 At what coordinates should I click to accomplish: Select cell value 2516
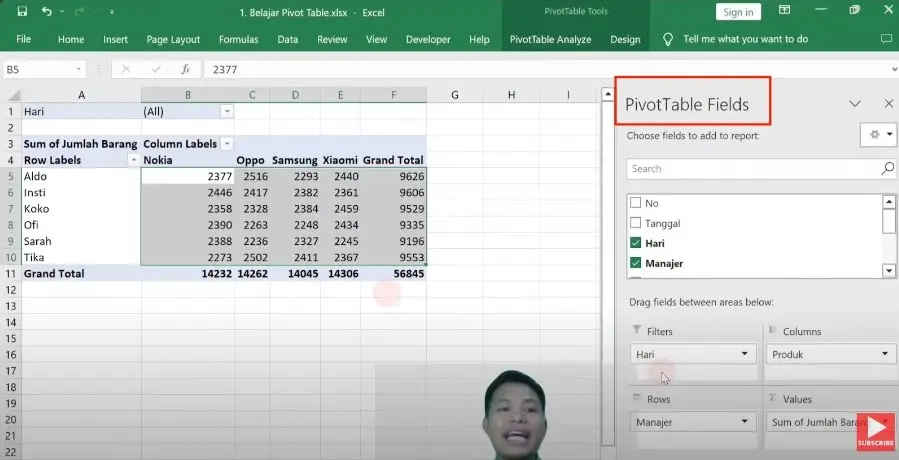(x=252, y=177)
